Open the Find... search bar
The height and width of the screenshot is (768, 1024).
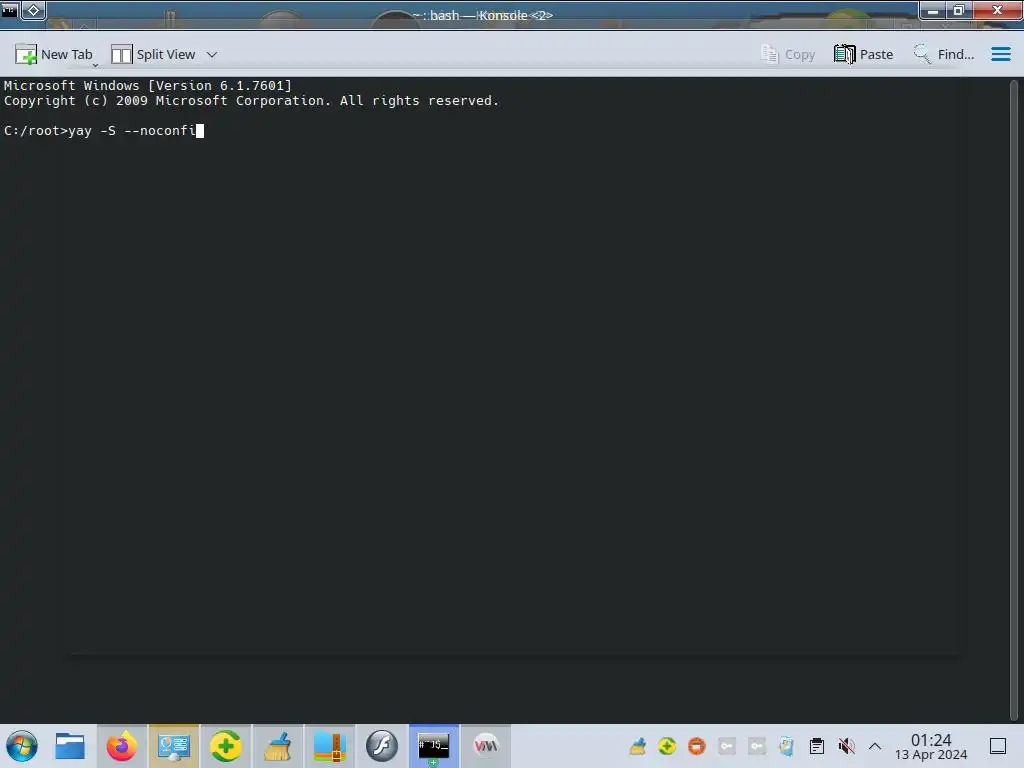944,55
